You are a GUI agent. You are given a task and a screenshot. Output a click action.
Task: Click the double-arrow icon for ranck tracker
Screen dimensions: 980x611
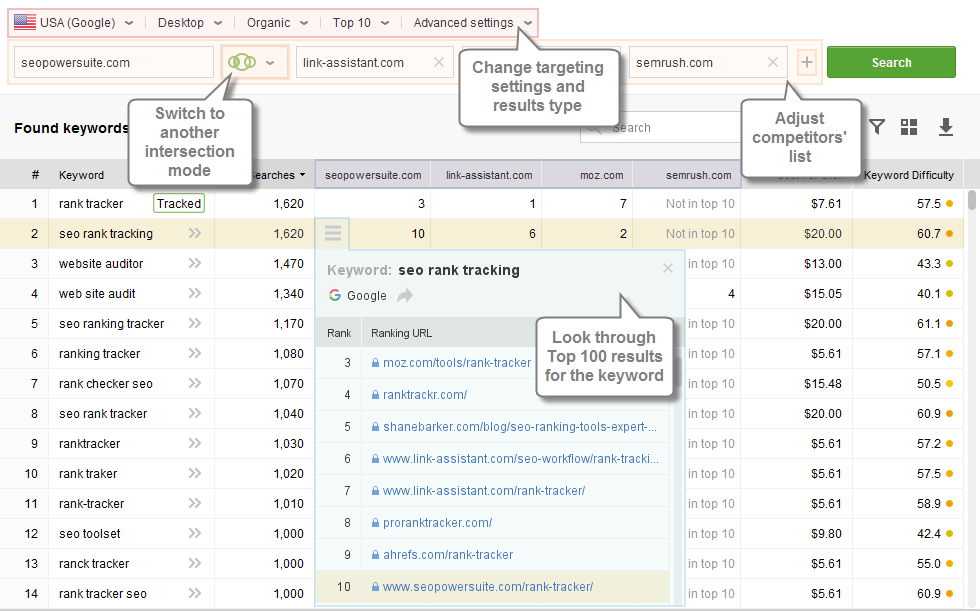coord(195,563)
